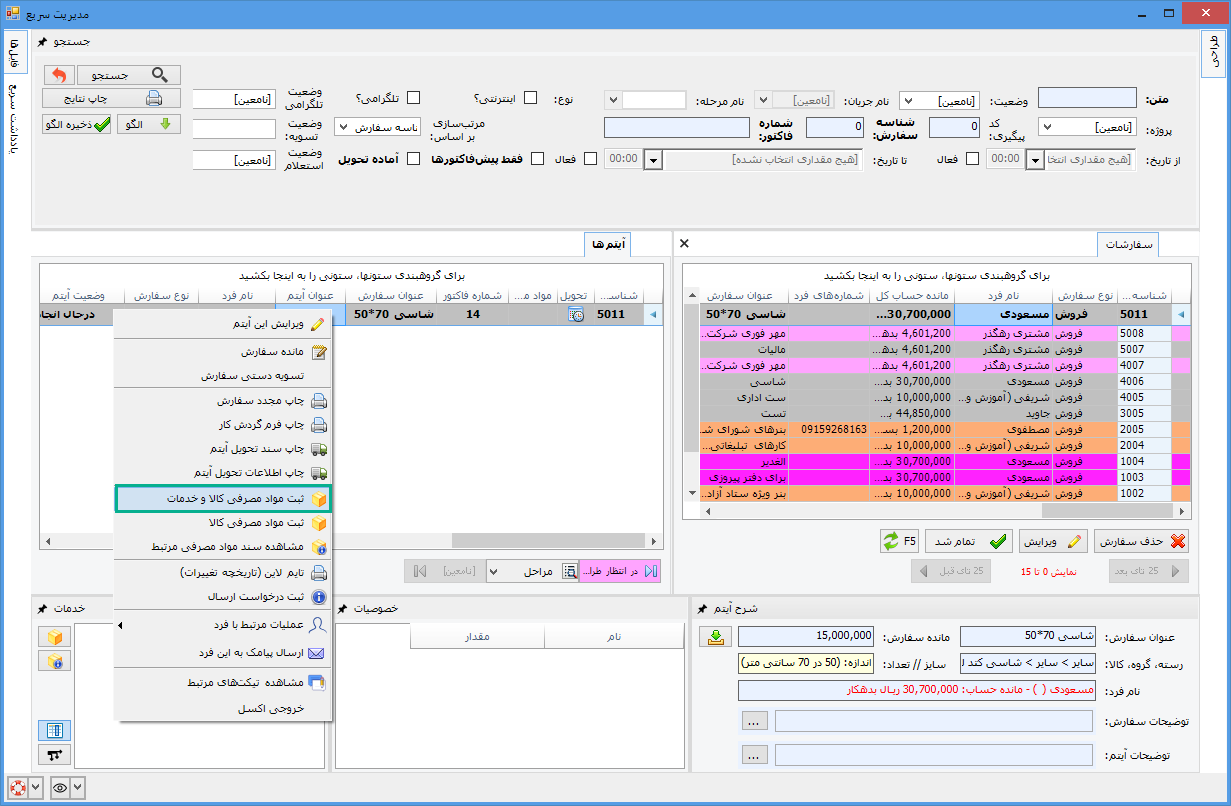Click the delivery calendar icon in item row 5011
Viewport: 1231px width, 806px height.
576,314
